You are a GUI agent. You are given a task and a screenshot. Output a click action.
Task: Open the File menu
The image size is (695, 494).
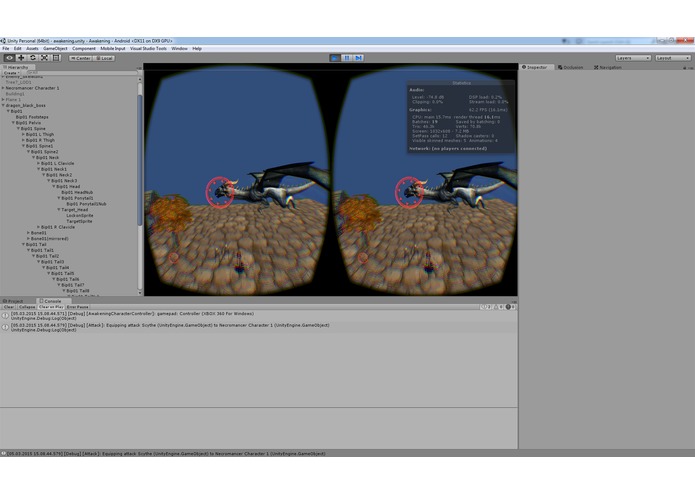[6, 48]
